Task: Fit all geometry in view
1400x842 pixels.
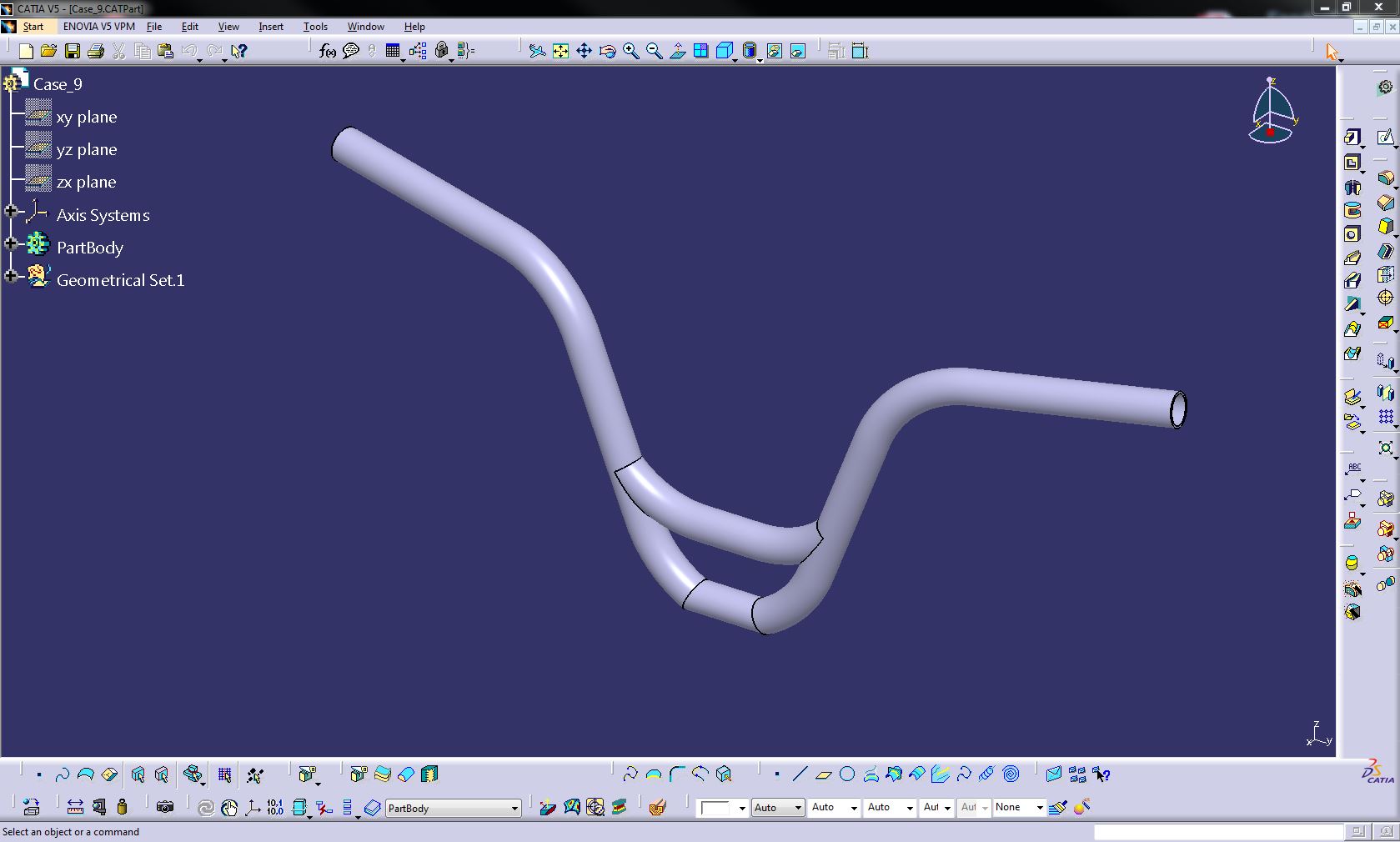Action: tap(561, 51)
